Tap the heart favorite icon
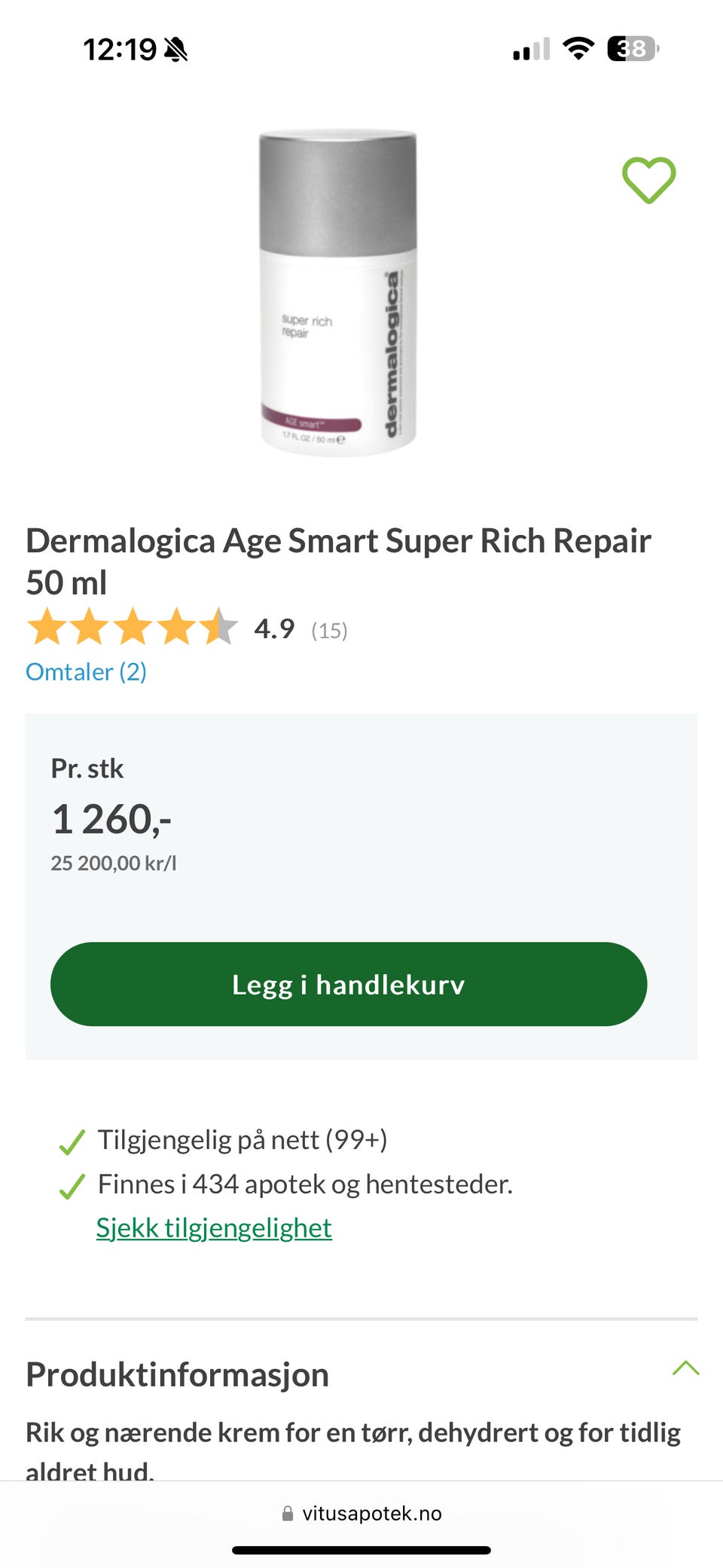The width and height of the screenshot is (723, 1568). (648, 180)
